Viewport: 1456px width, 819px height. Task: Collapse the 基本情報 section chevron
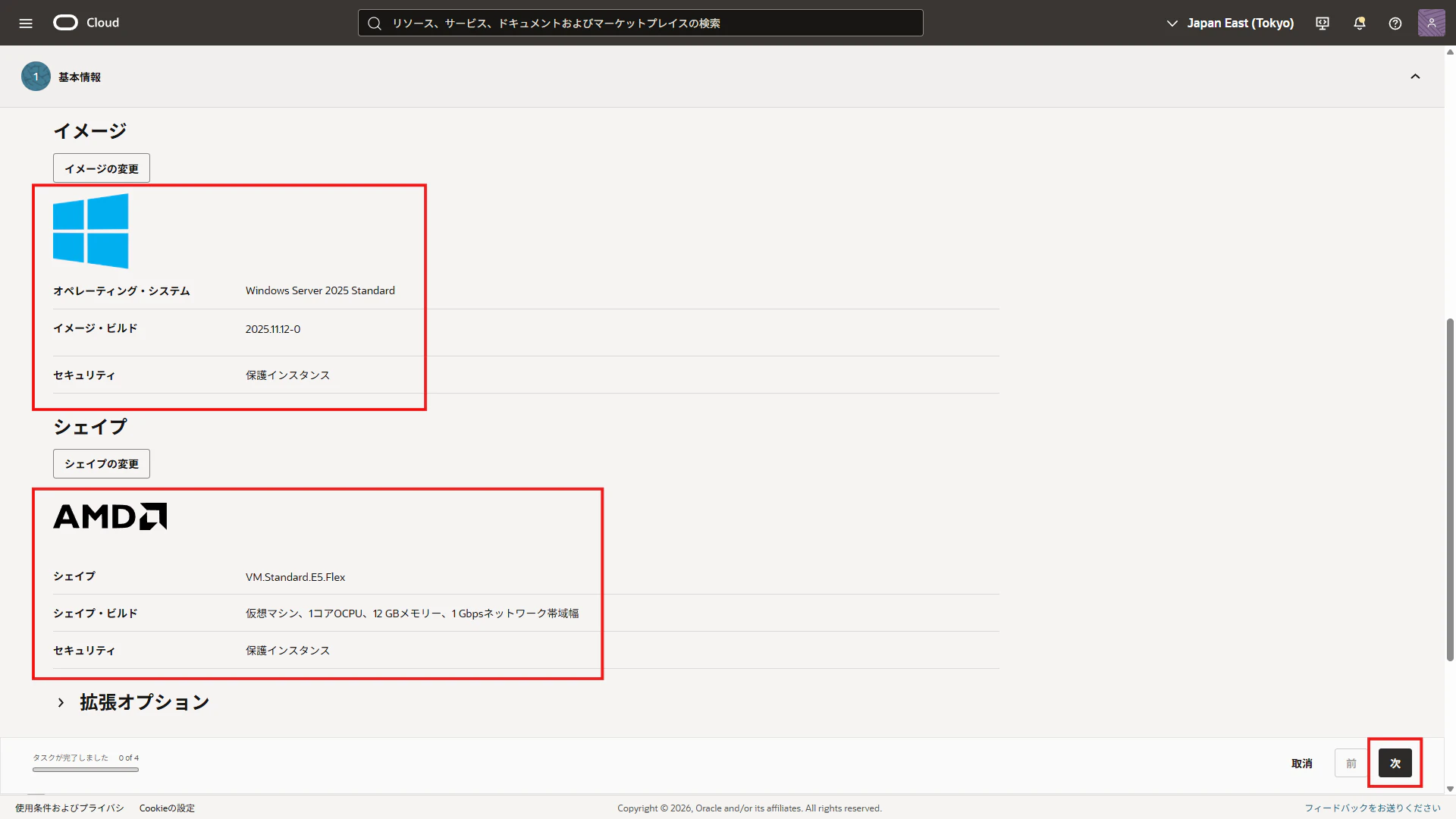point(1415,77)
